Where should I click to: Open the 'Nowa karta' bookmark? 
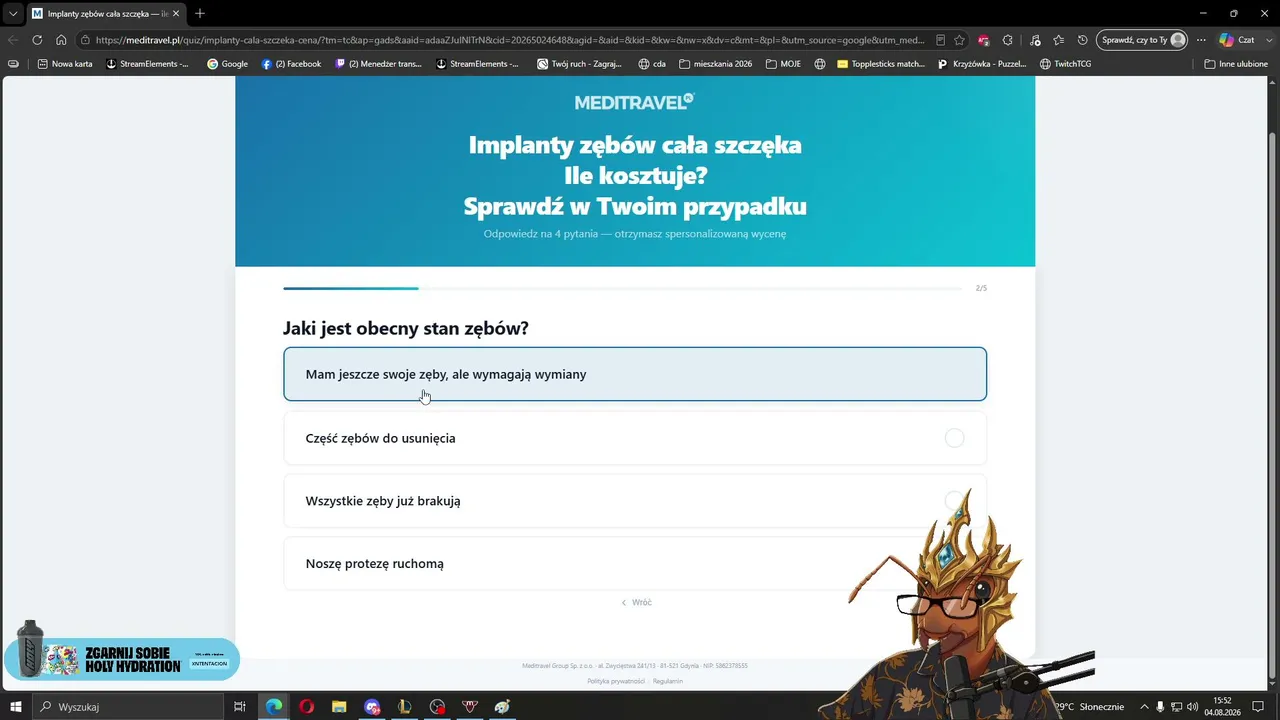(x=65, y=64)
